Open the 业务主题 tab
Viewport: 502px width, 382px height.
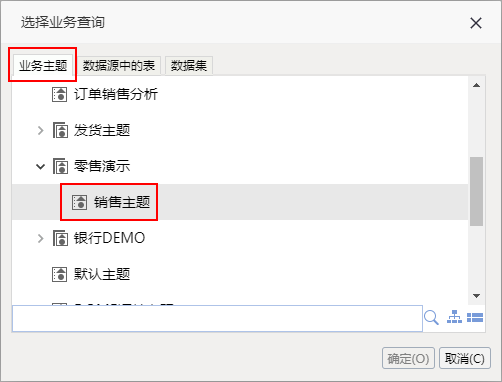[x=43, y=65]
